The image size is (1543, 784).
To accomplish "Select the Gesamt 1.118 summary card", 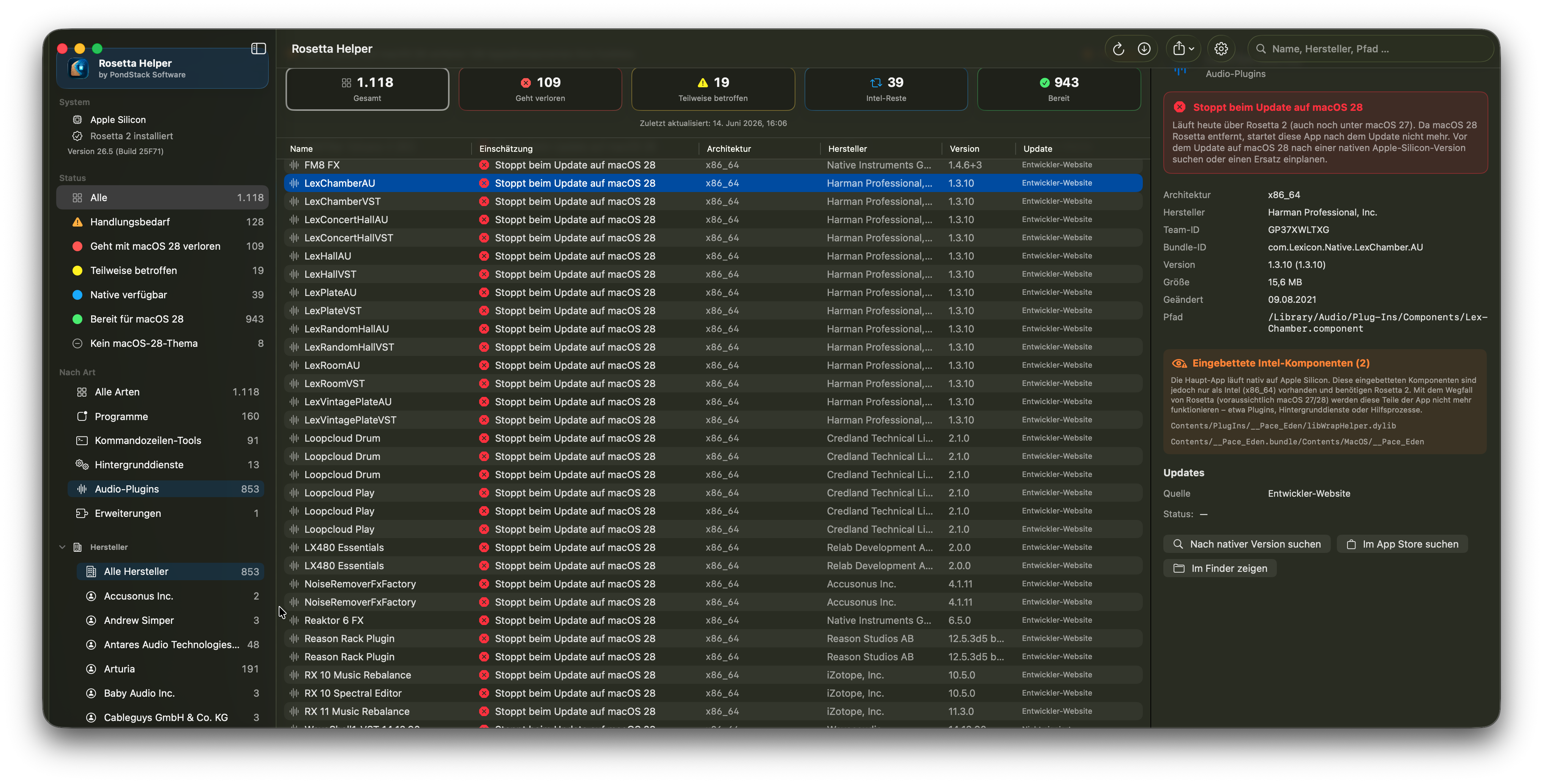I will point(367,89).
